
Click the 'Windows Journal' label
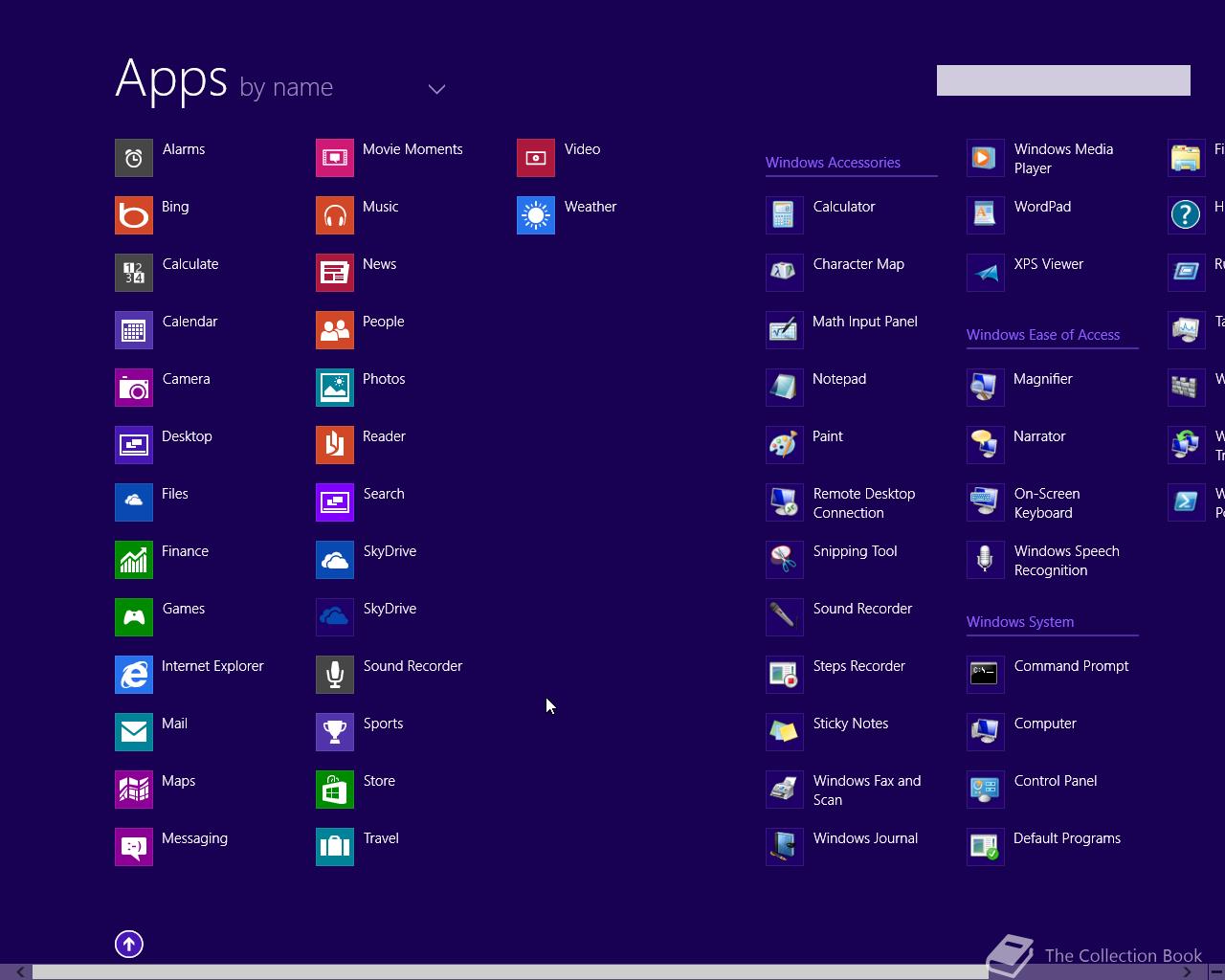coord(865,838)
